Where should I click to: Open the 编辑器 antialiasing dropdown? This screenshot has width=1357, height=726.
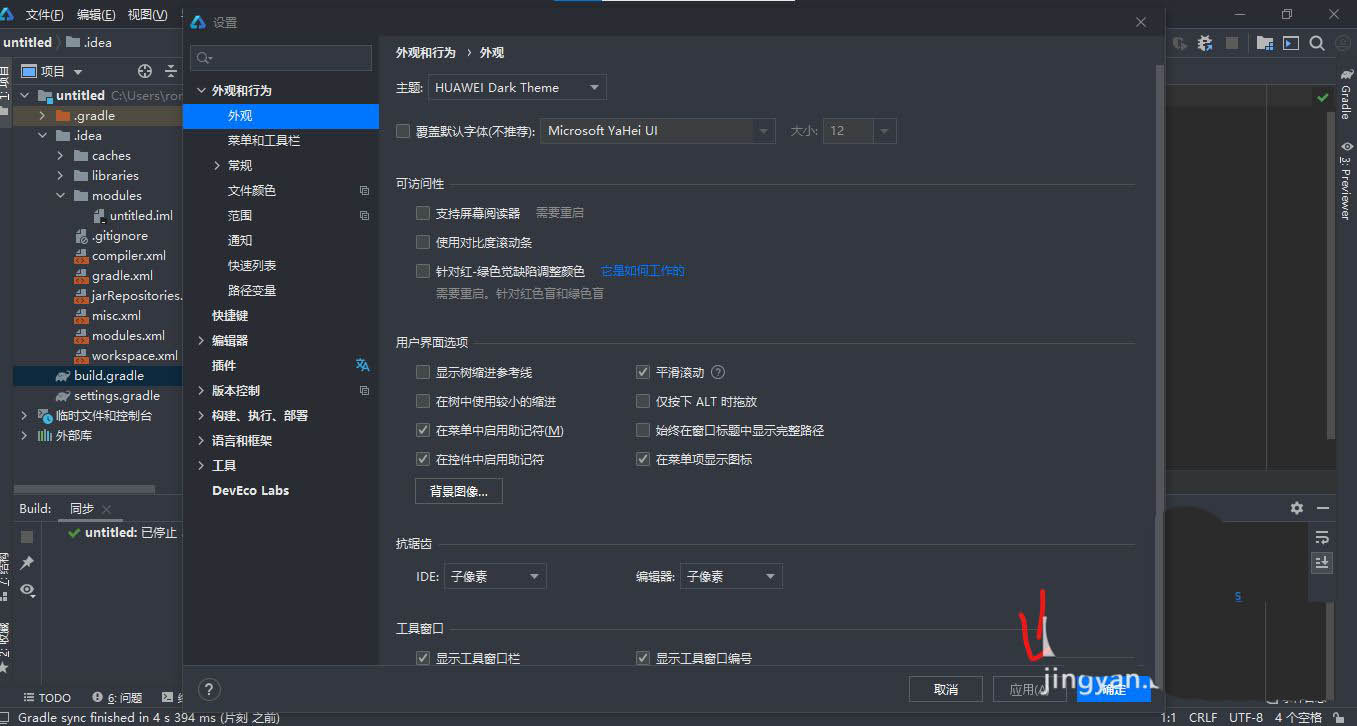731,576
